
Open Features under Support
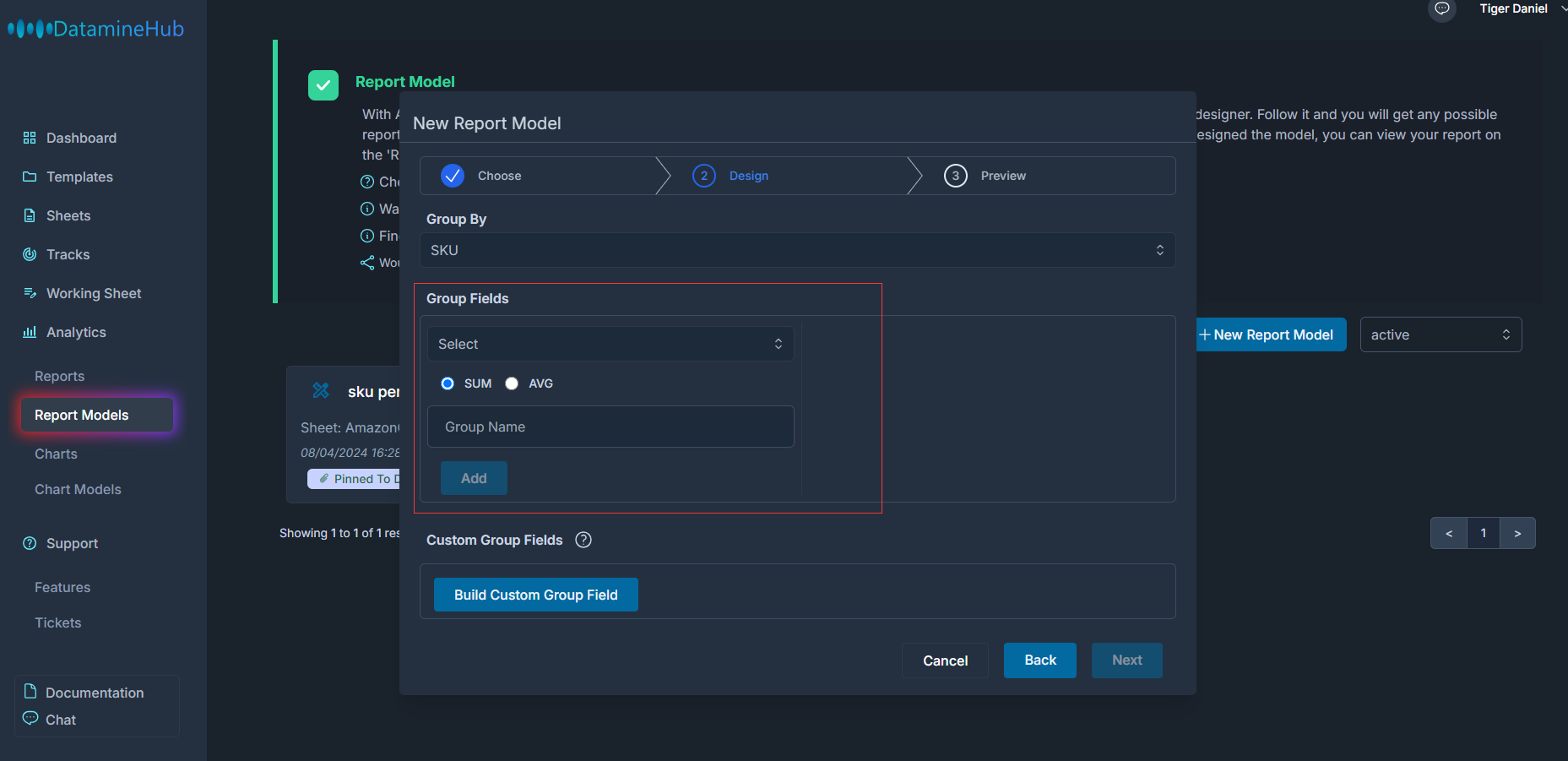(x=62, y=587)
